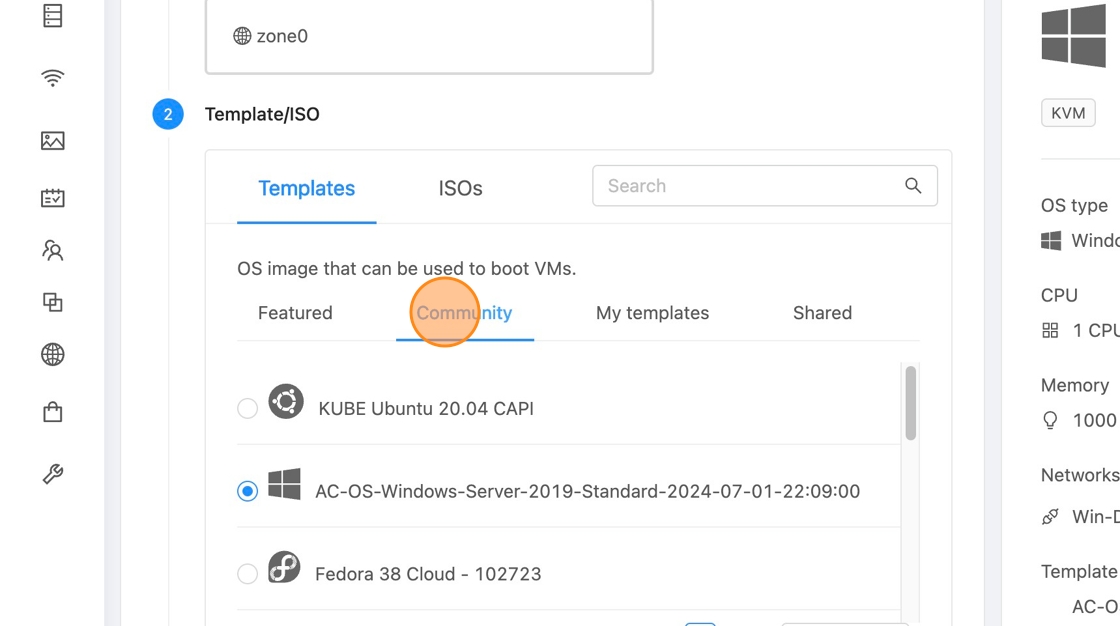Open the Events calendar icon in sidebar

point(53,198)
